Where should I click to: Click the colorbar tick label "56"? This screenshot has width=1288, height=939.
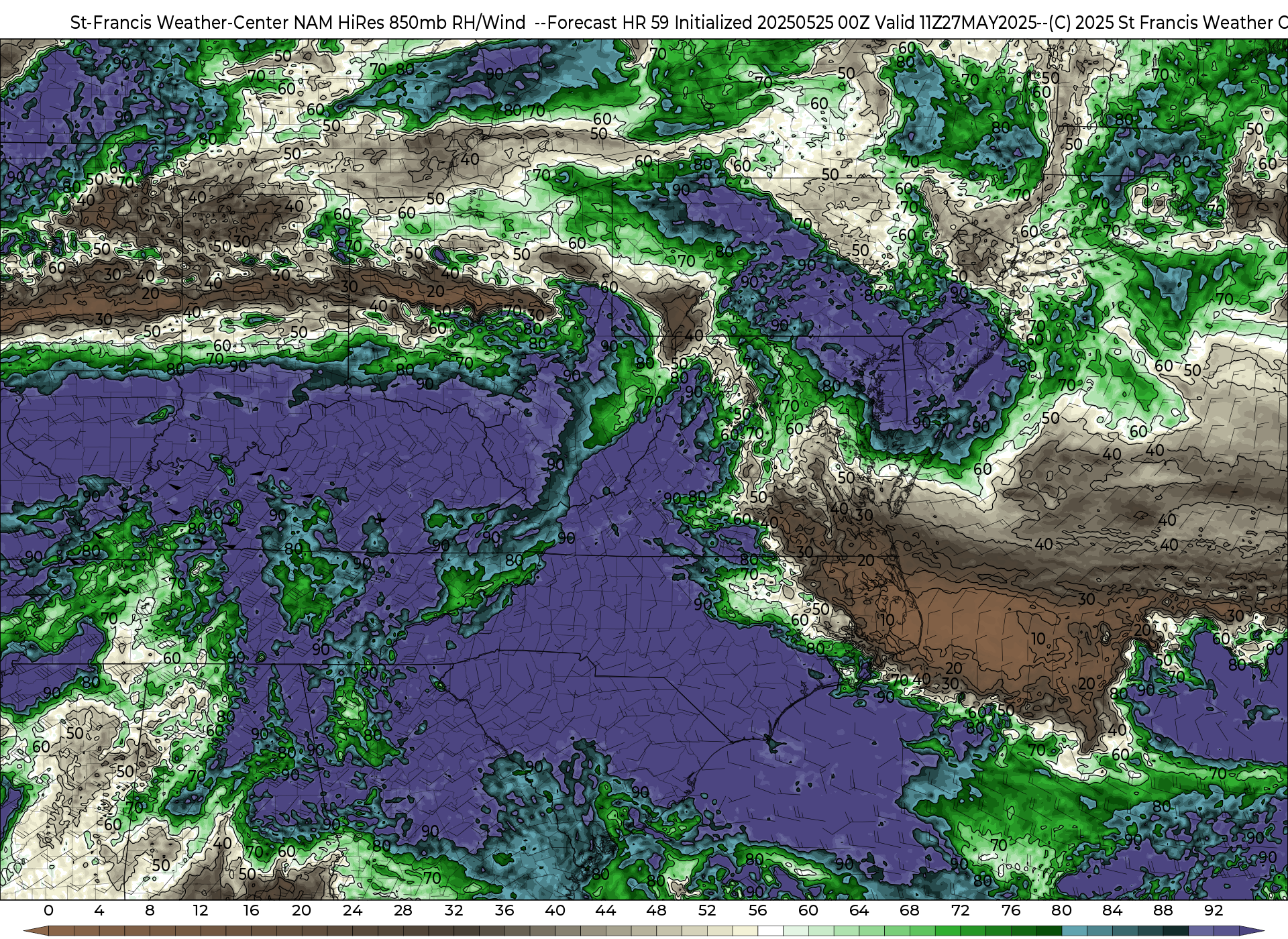point(757,910)
